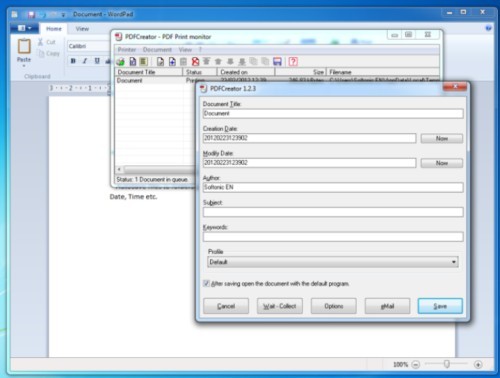
Task: Toggle Bold formatting in WordPad ribbon
Action: tap(73, 61)
